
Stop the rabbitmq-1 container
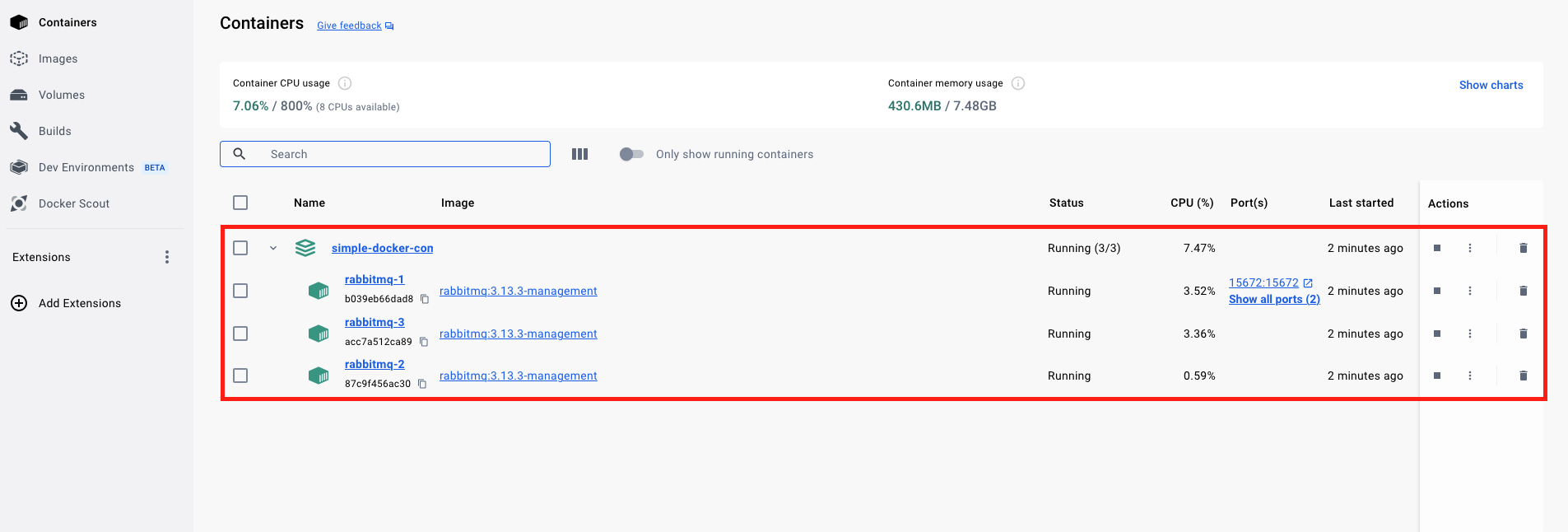point(1437,291)
